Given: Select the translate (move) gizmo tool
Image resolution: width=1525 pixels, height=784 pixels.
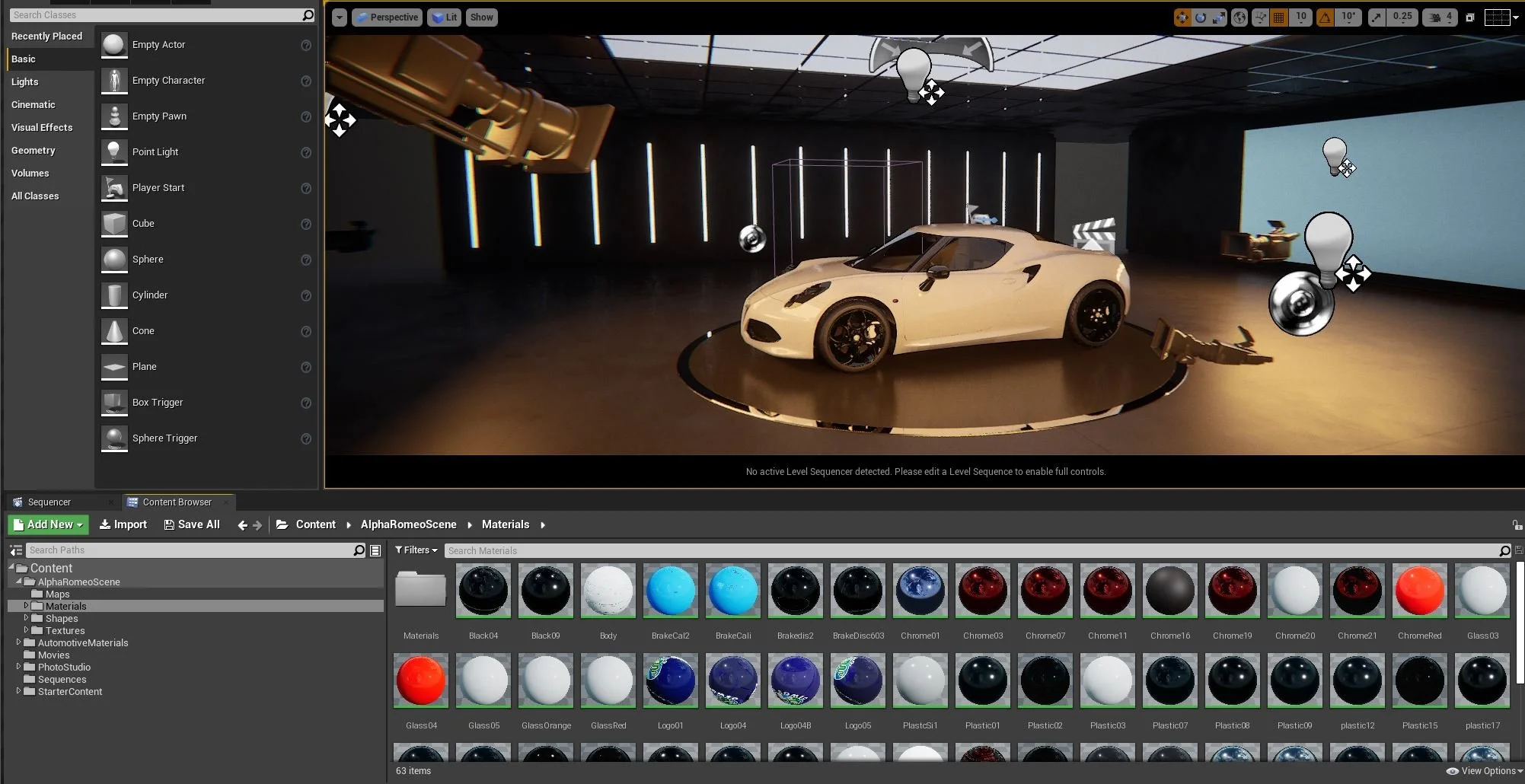Looking at the screenshot, I should pyautogui.click(x=1182, y=18).
